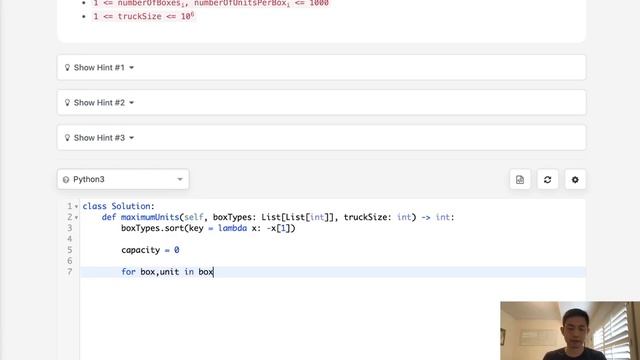Image resolution: width=640 pixels, height=360 pixels.
Task: Click the 'maximumUnits' function name
Action: [150, 217]
